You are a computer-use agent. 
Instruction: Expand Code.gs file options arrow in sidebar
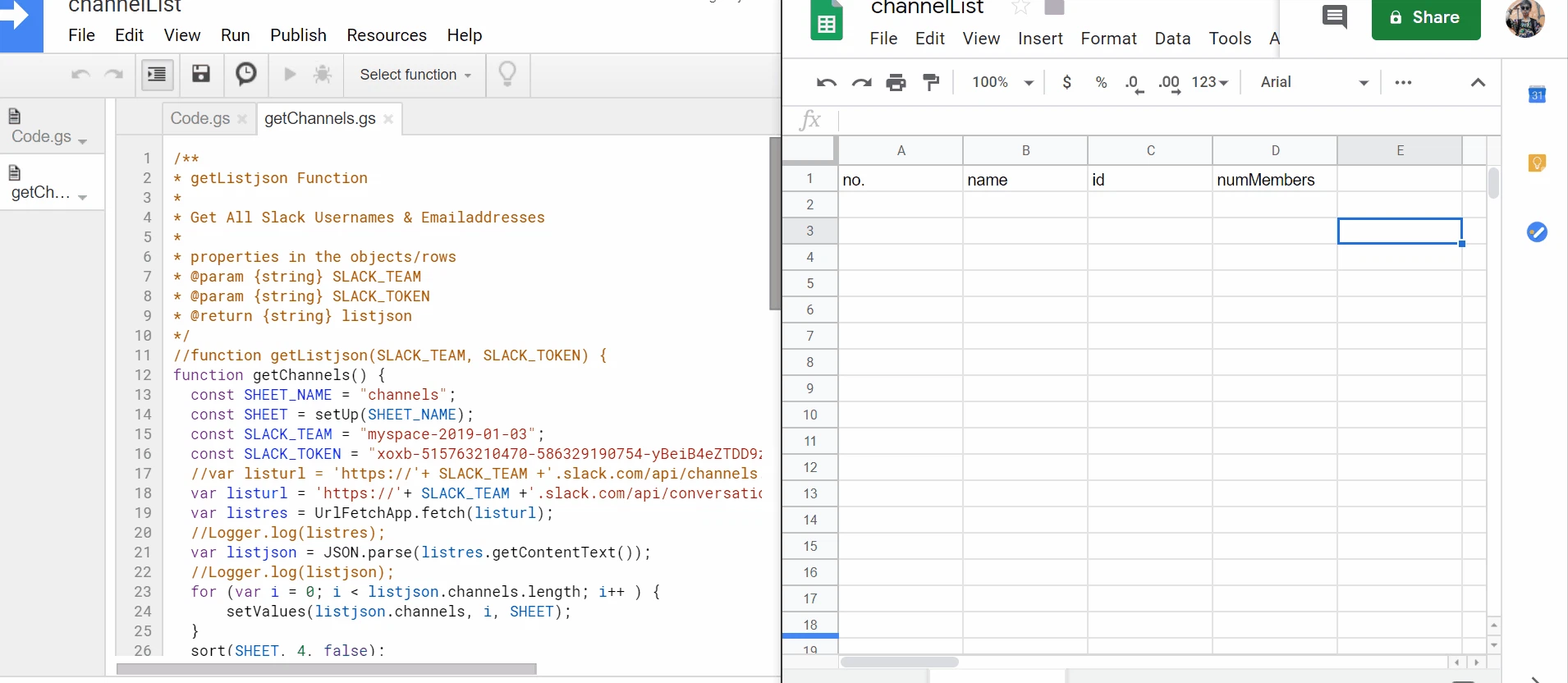83,141
